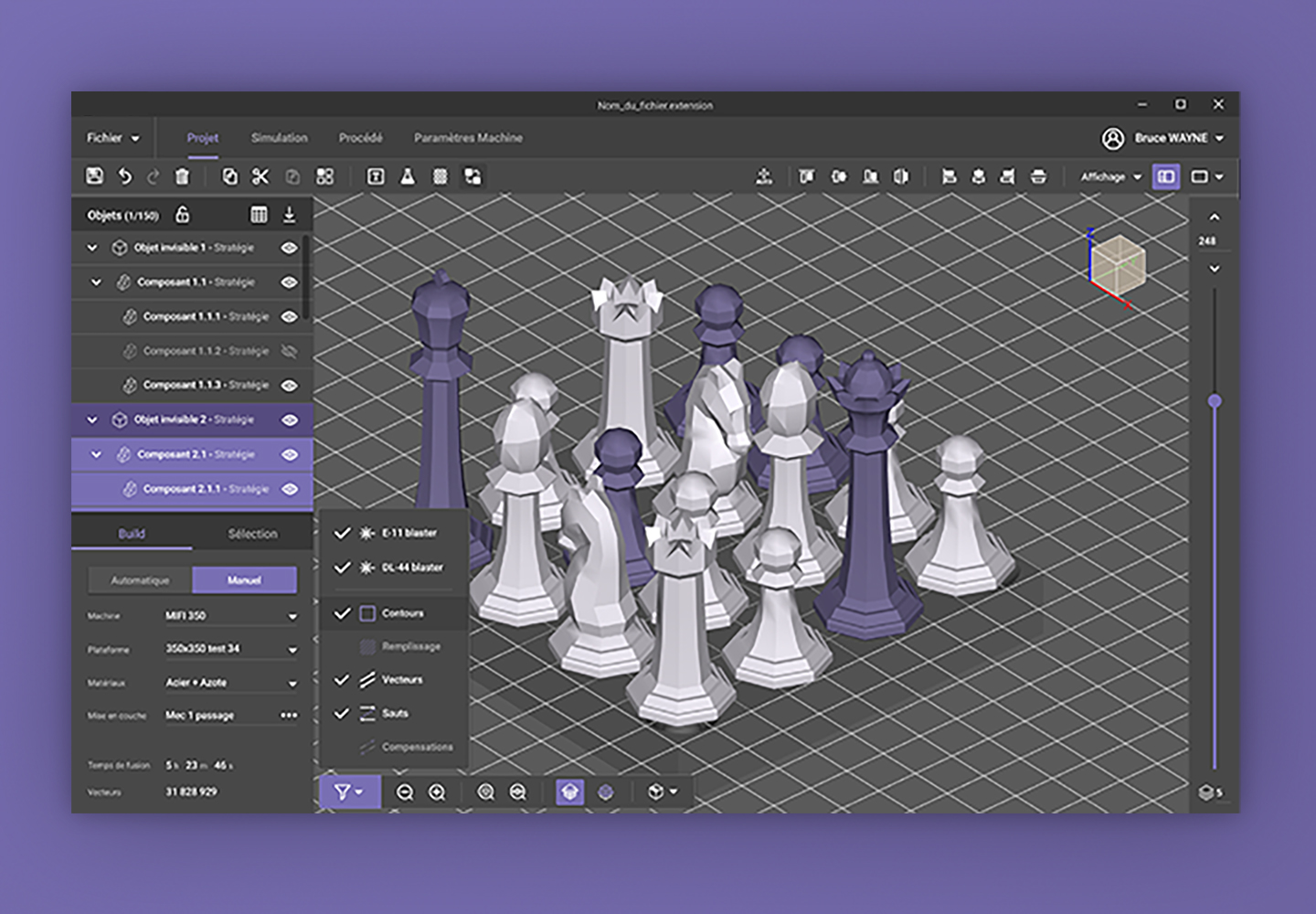Click the zoom-to-fit magnifier icon

[x=486, y=792]
